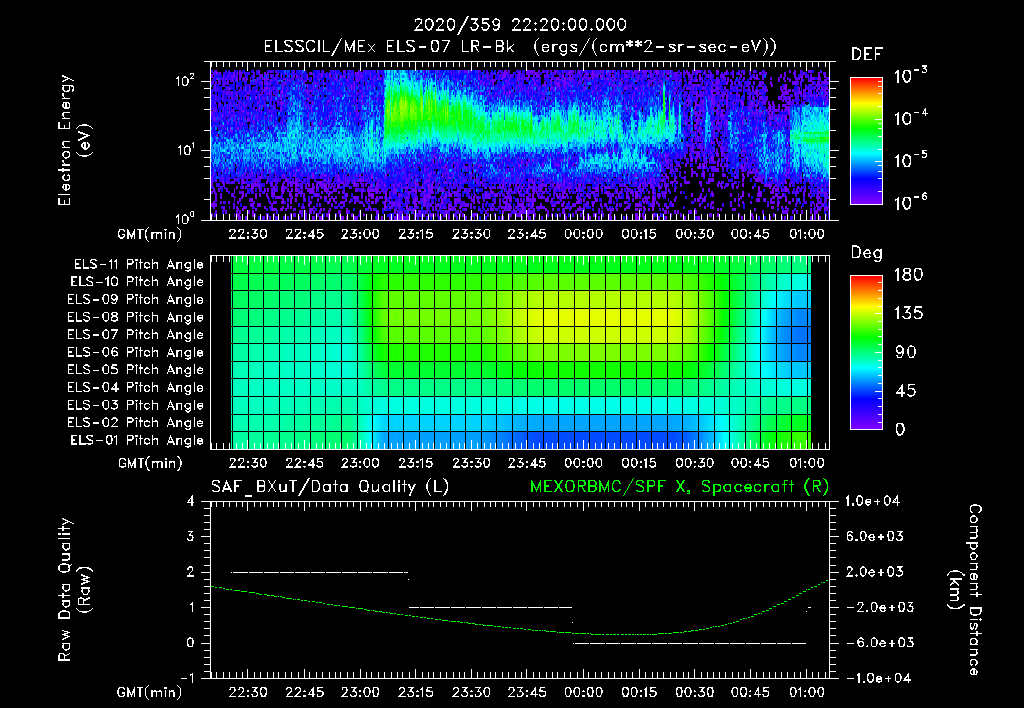Click 'GMT(min)' under the spectrogram panel

150,234
